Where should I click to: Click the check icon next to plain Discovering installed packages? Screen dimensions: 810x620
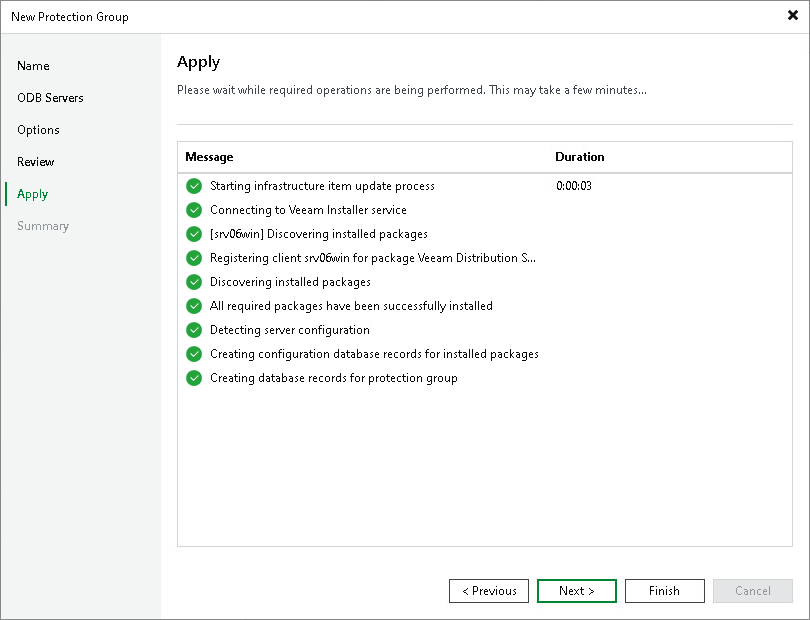pos(194,282)
